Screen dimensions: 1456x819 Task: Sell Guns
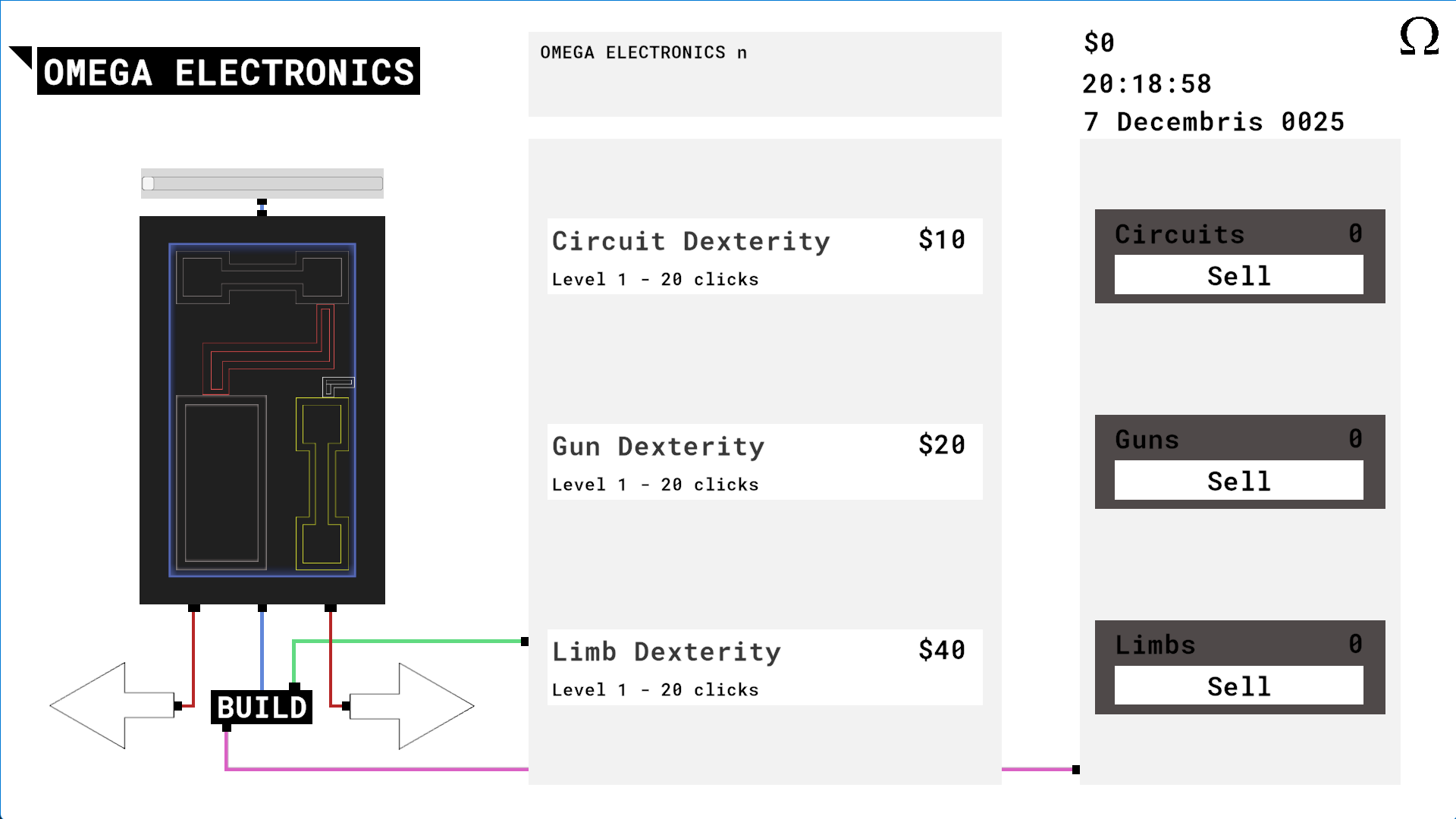point(1238,481)
